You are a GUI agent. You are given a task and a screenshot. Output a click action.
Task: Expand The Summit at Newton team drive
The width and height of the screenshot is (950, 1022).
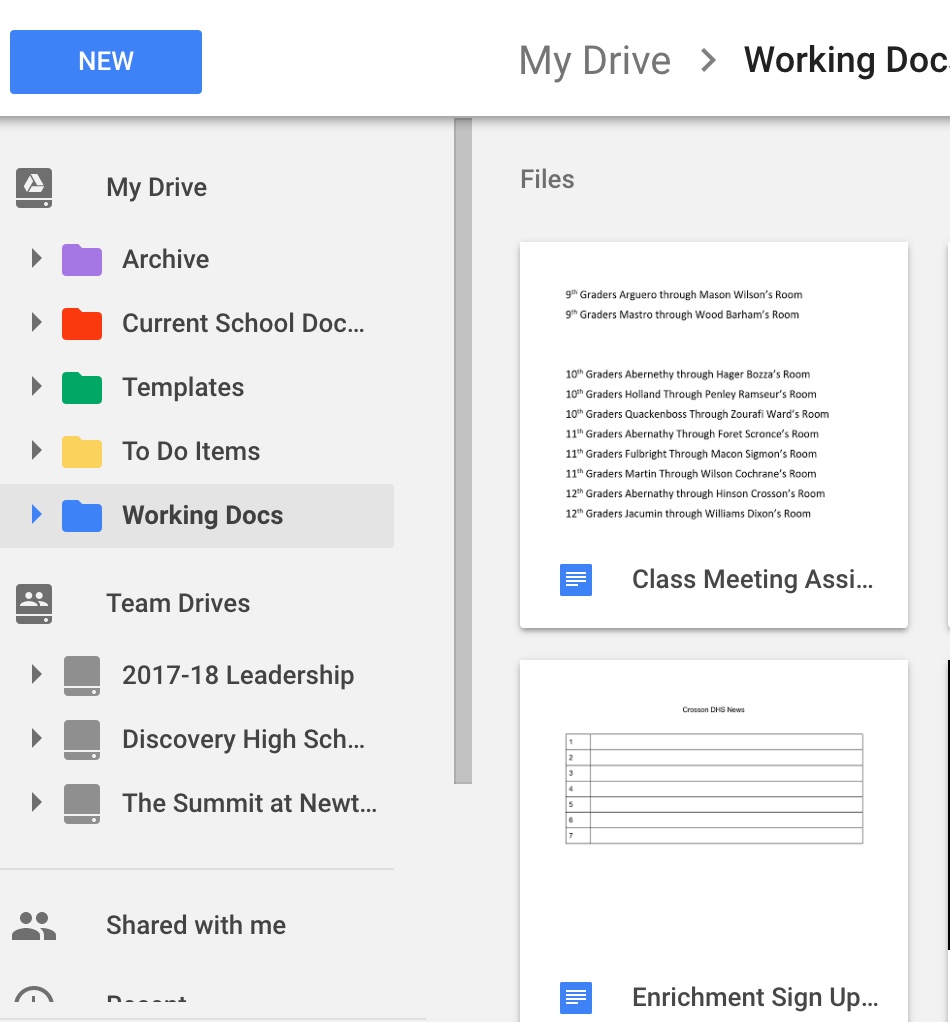[x=37, y=803]
